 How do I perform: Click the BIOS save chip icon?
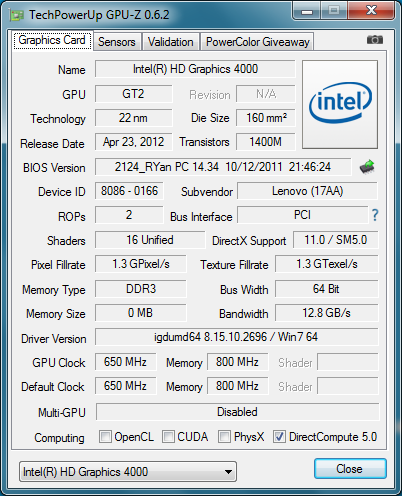coord(367,167)
